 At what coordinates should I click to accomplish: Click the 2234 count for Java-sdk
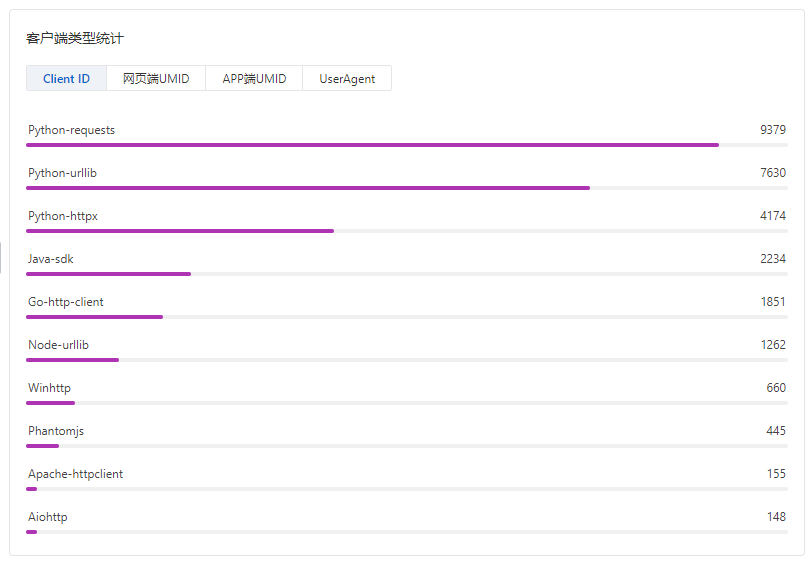click(x=772, y=259)
